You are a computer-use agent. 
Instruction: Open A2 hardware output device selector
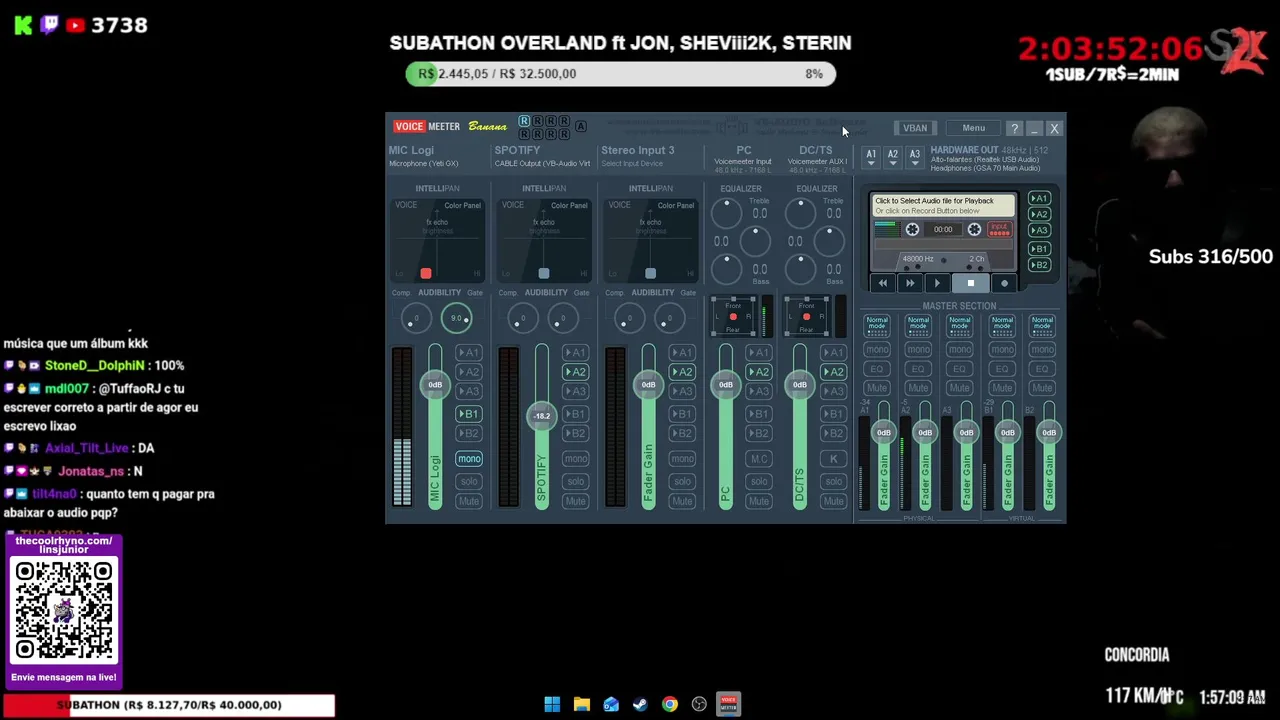point(893,157)
